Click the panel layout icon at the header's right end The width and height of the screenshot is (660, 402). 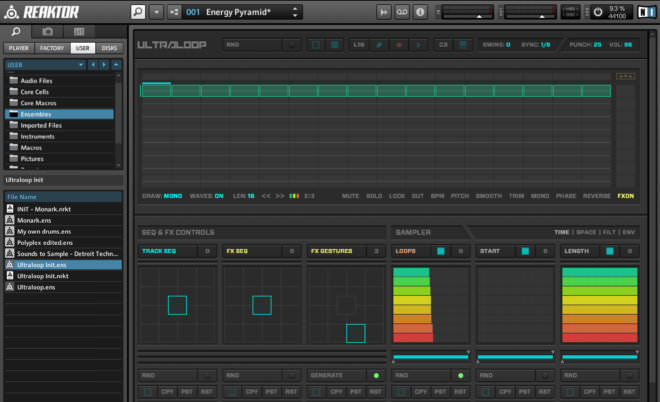point(646,12)
